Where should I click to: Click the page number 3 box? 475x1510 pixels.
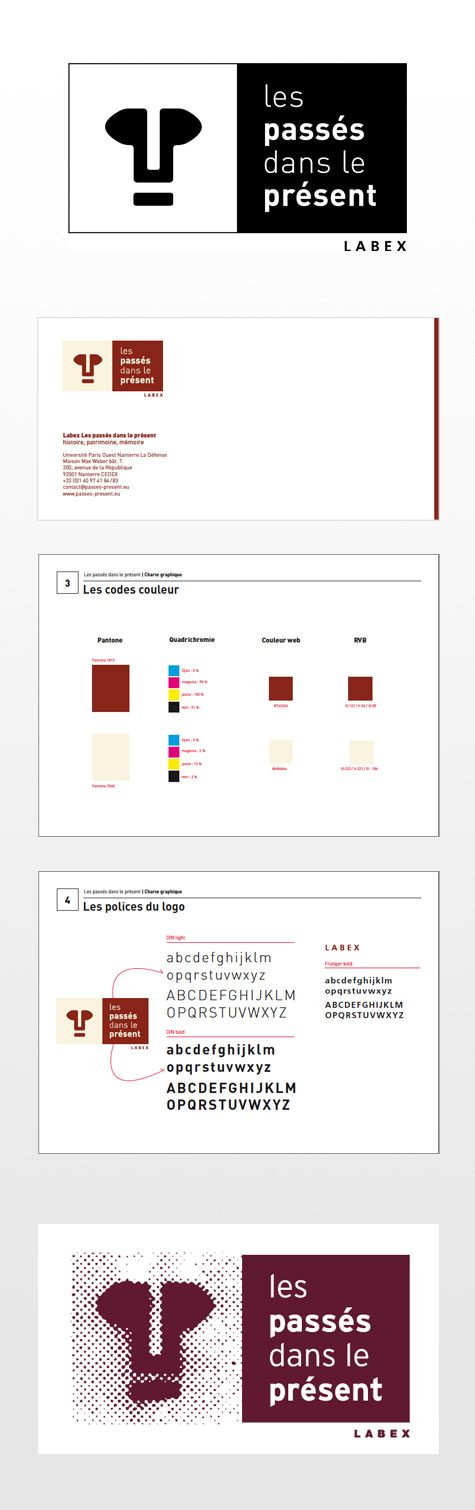(67, 583)
